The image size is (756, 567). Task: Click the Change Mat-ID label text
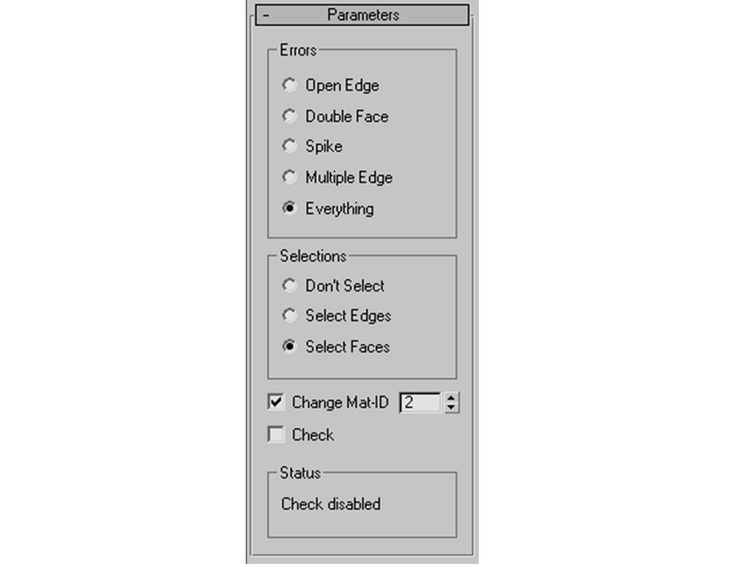tap(340, 403)
